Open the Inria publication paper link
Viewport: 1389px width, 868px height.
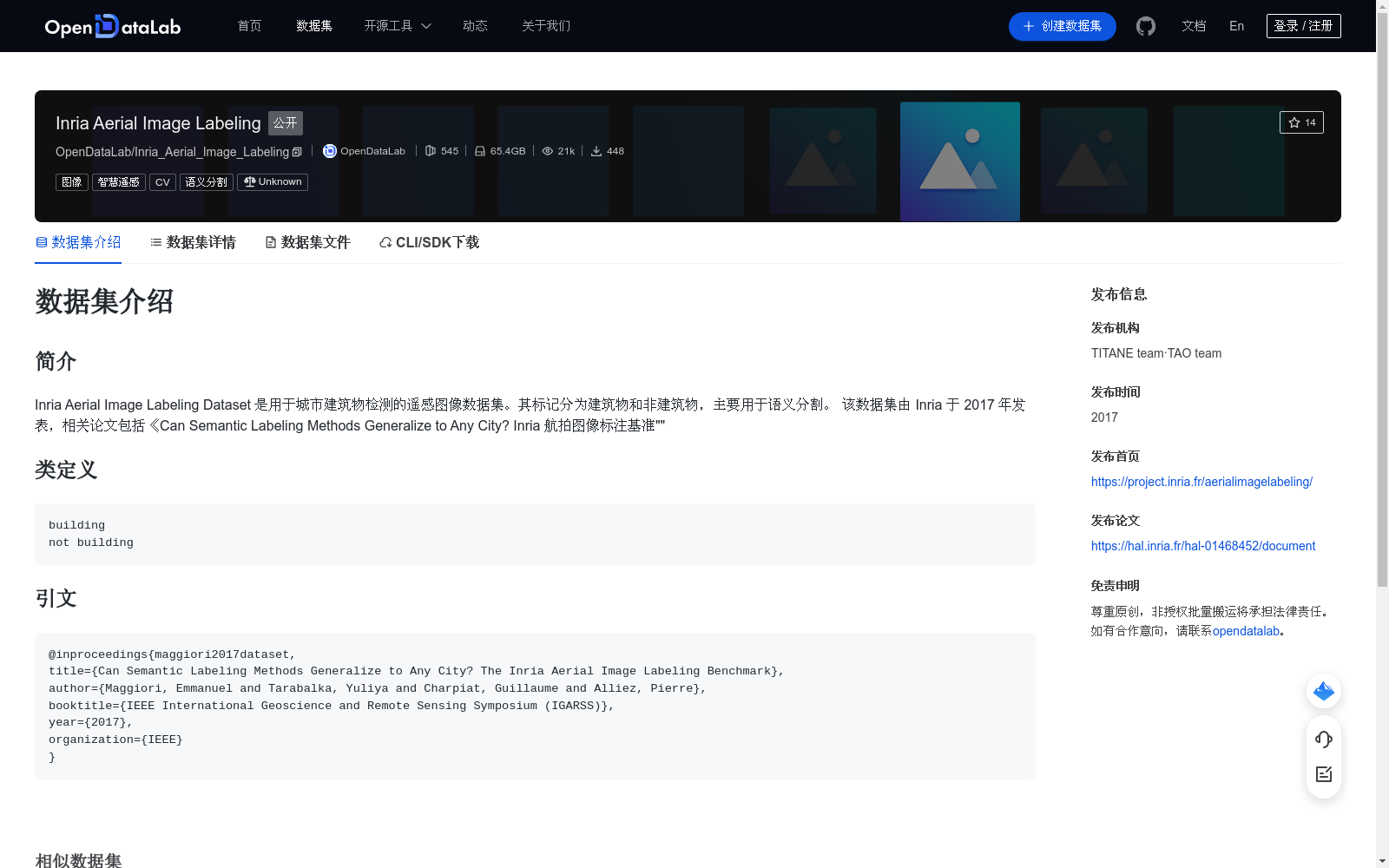pos(1203,546)
